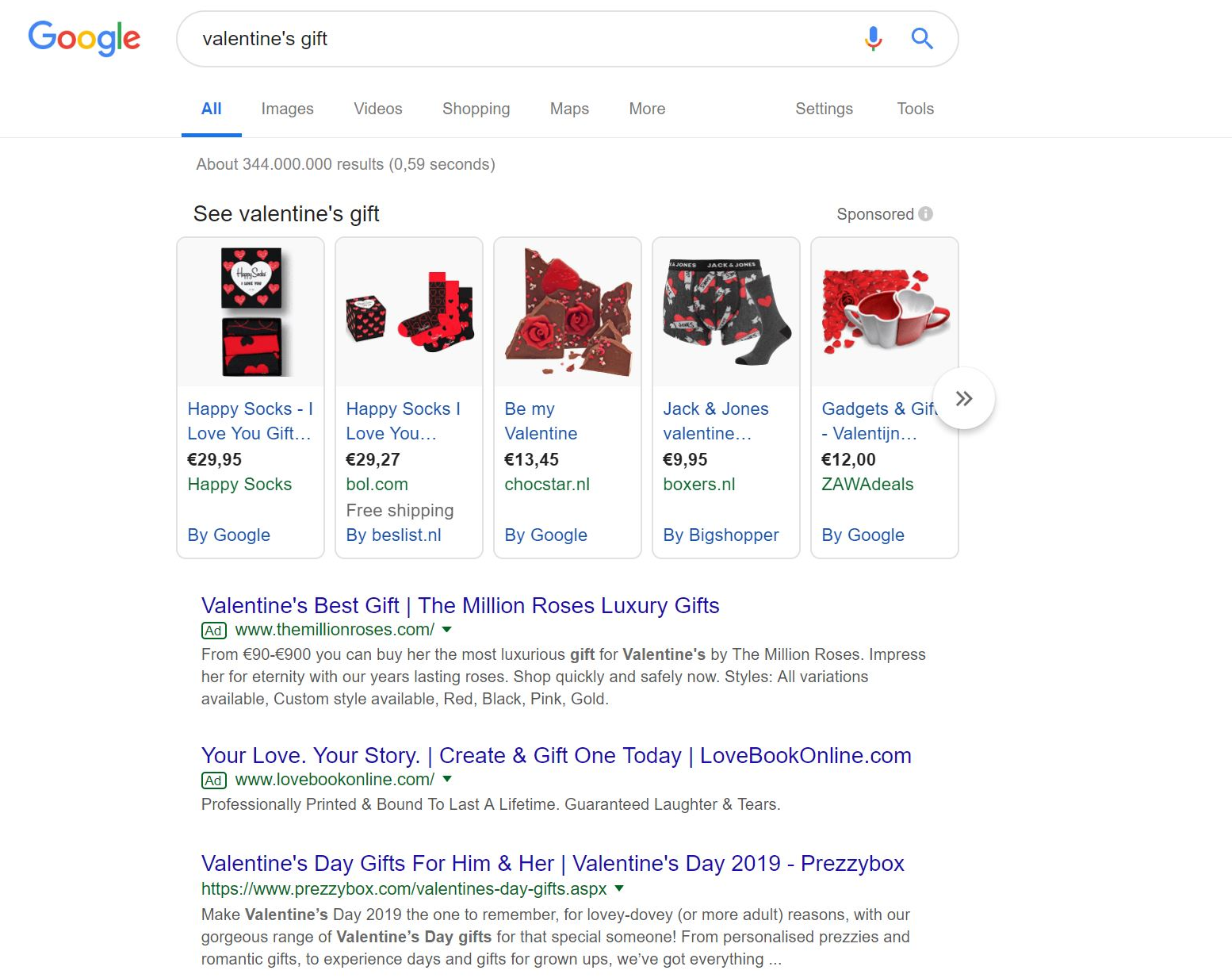Expand dropdown arrow next to prezzybox.com URL
The height and width of the screenshot is (978, 1232).
pos(619,889)
